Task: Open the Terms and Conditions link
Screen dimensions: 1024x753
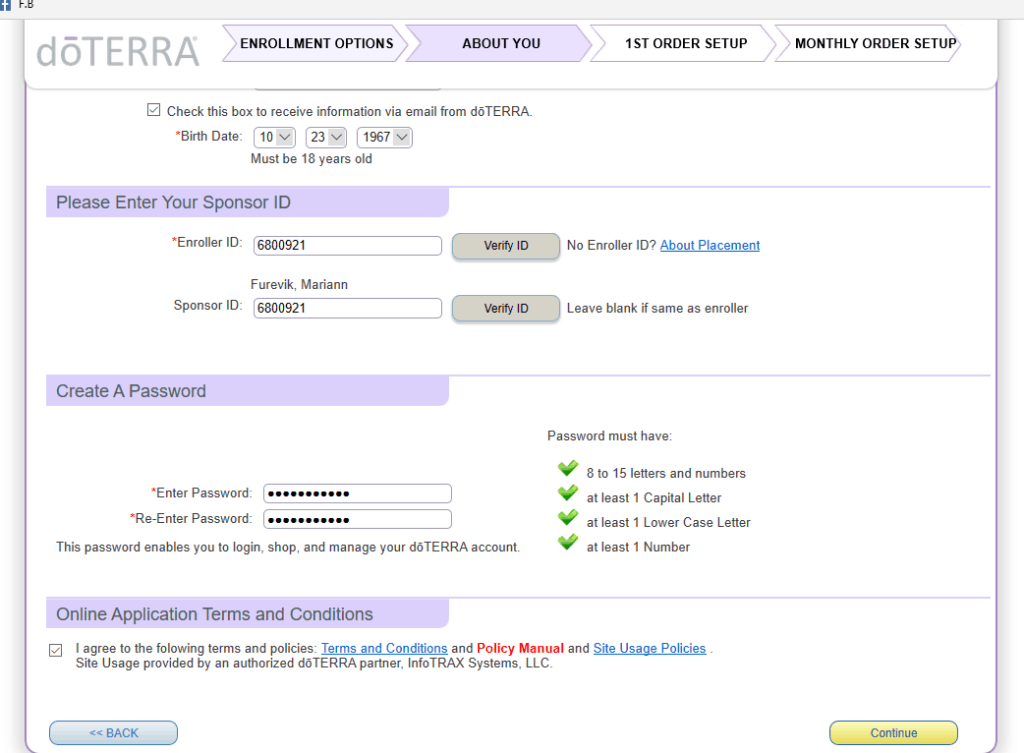Action: tap(384, 649)
